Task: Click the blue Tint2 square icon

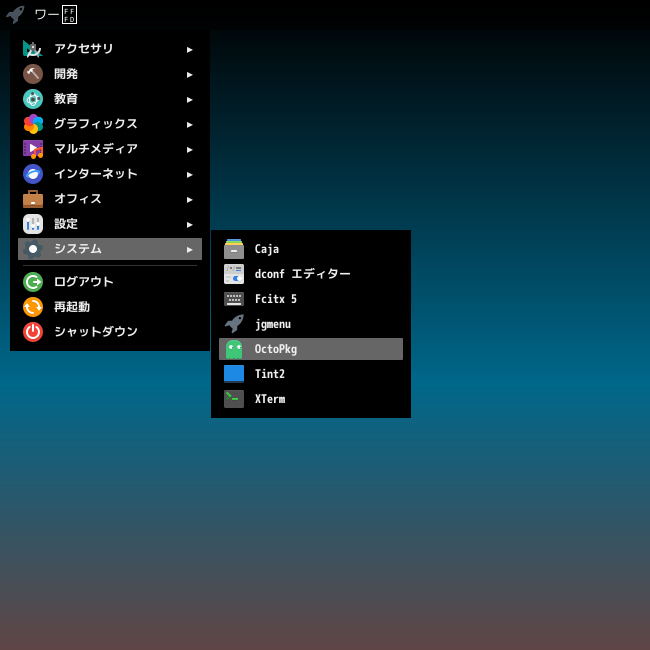Action: [x=234, y=374]
